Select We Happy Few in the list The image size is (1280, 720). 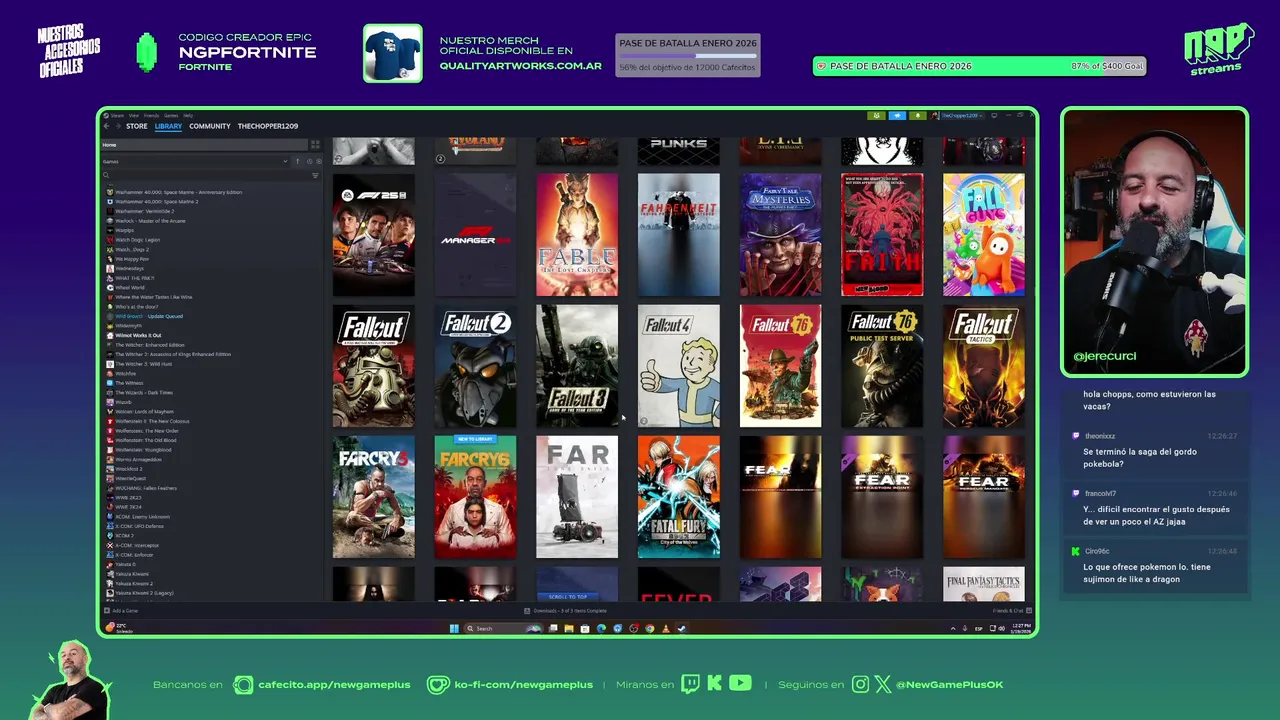(x=132, y=259)
